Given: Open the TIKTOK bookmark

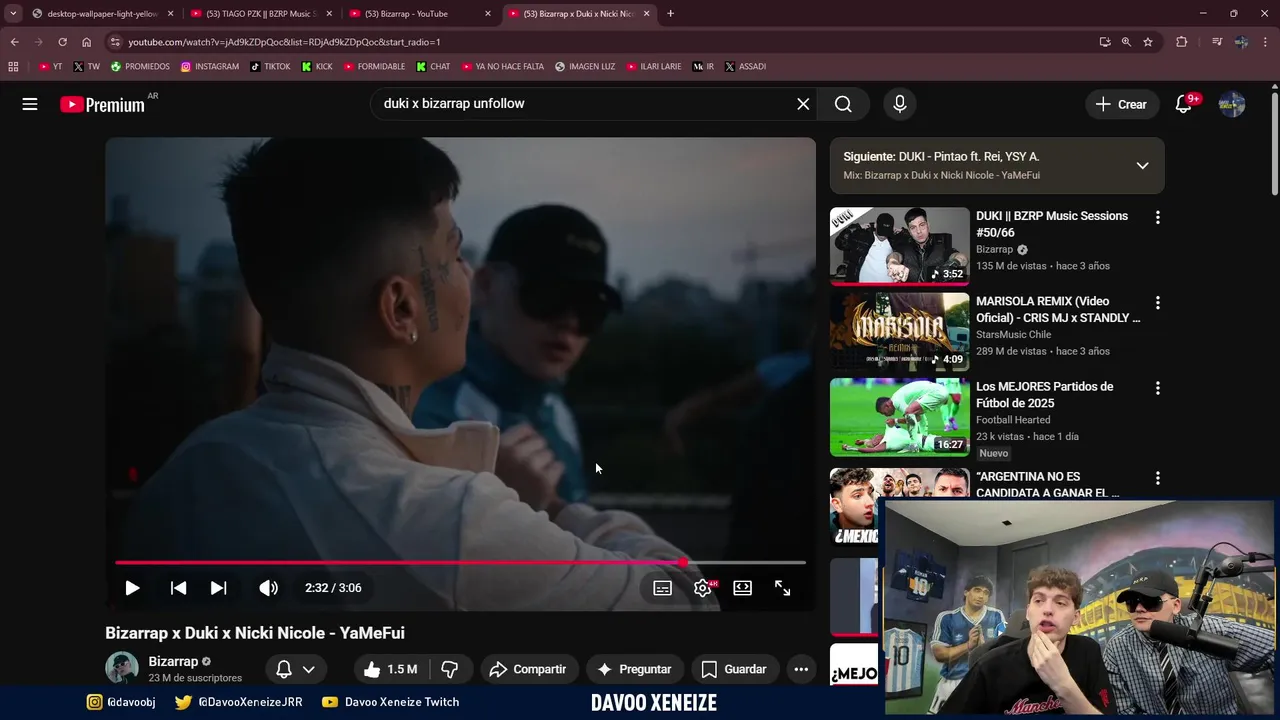Looking at the screenshot, I should pos(270,67).
